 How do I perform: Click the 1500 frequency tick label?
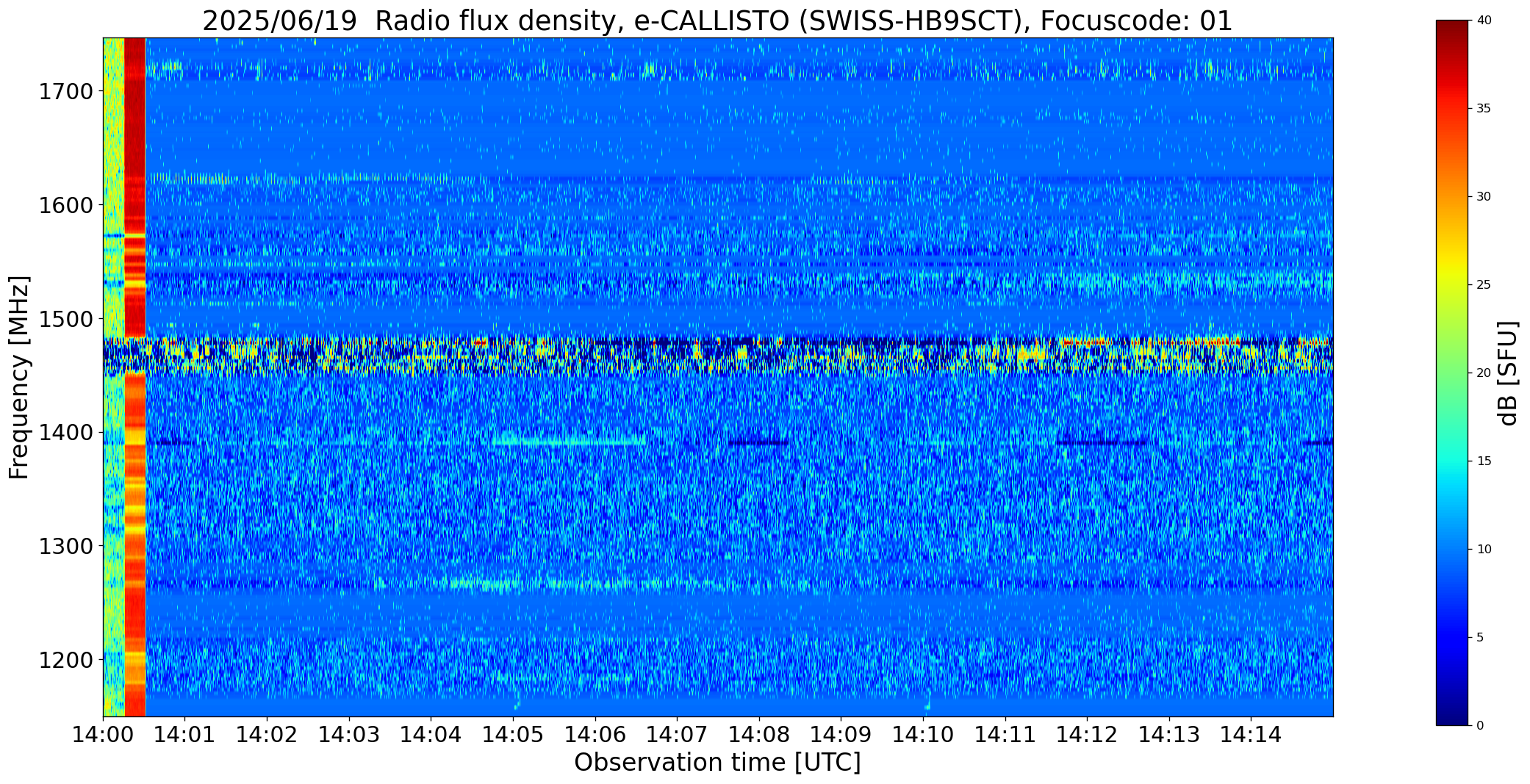coord(65,319)
